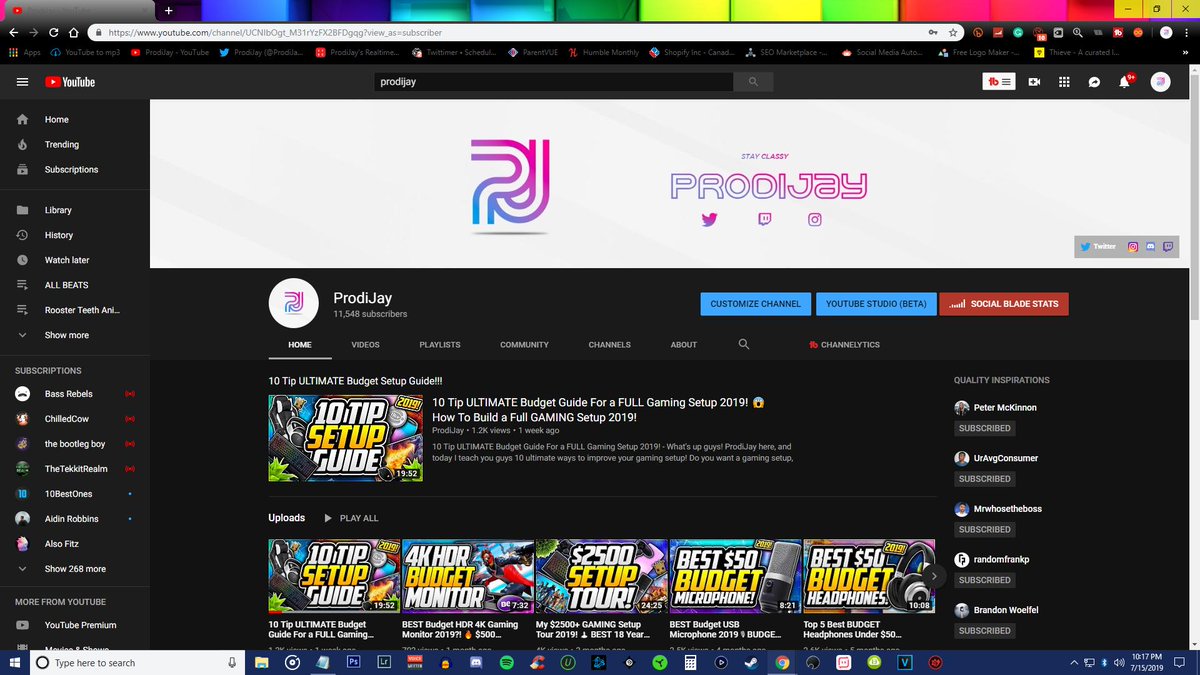Click the CUSTOMIZE CHANNEL button
Image resolution: width=1200 pixels, height=675 pixels.
pos(755,303)
